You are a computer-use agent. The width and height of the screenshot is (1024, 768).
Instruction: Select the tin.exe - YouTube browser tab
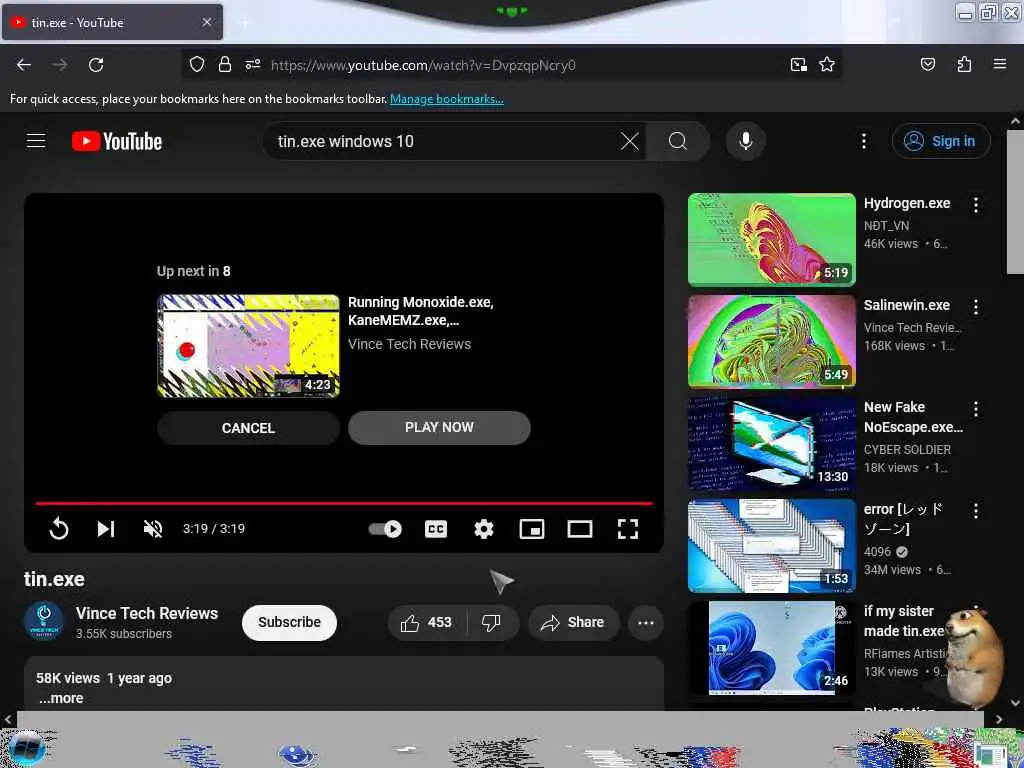coord(112,22)
